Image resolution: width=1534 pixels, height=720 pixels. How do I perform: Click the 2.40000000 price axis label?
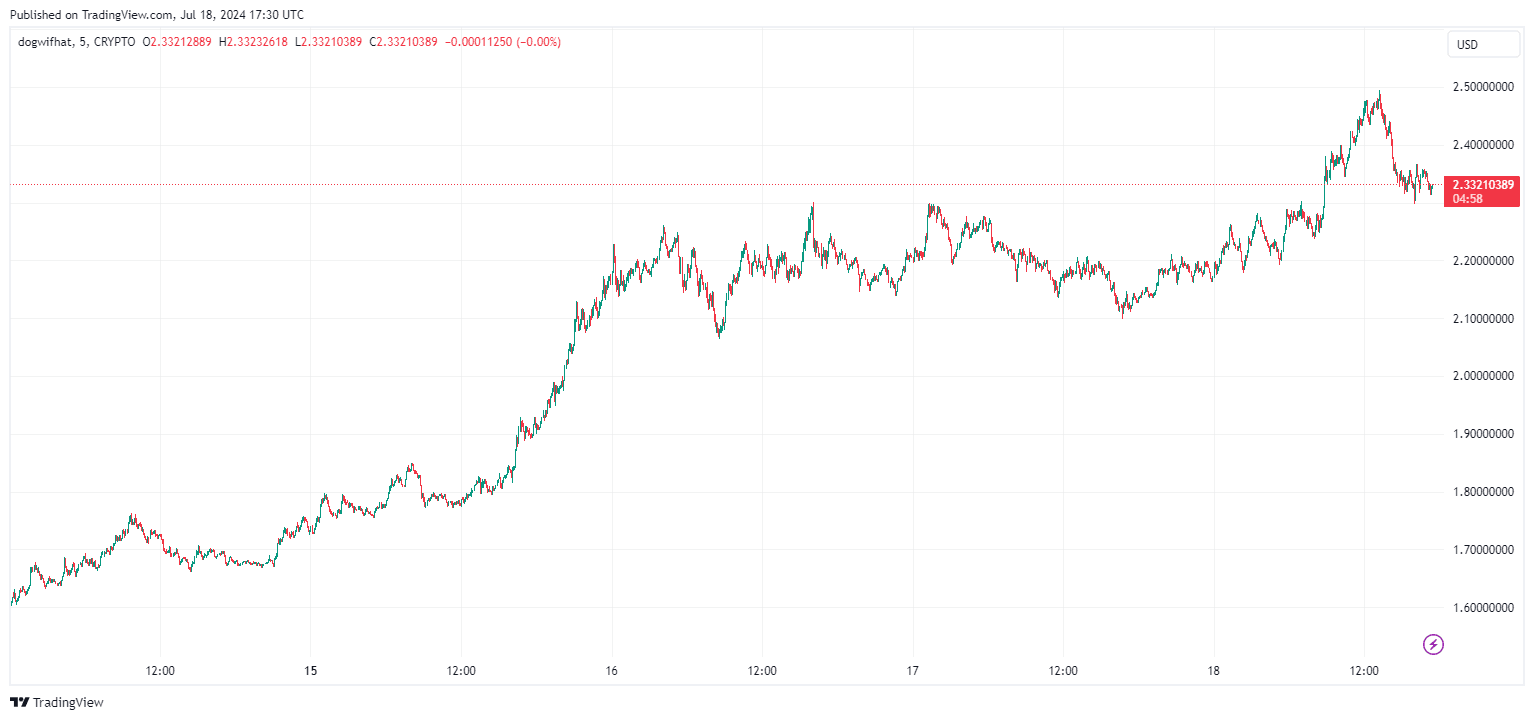pyautogui.click(x=1484, y=145)
